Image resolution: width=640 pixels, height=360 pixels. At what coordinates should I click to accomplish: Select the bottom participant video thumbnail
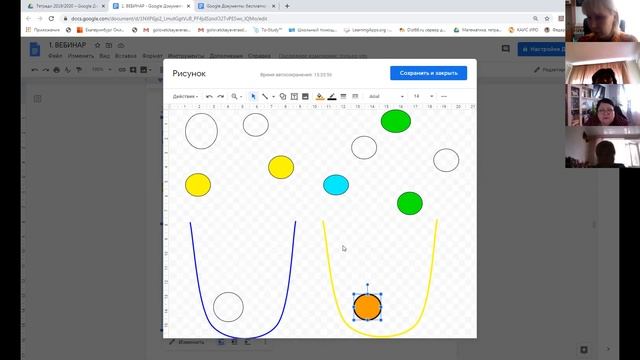602,147
